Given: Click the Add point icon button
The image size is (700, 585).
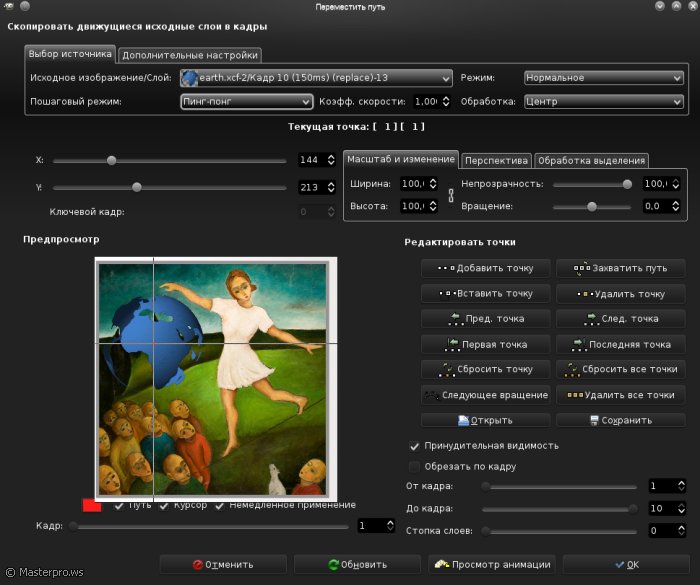Looking at the screenshot, I should coord(446,268).
